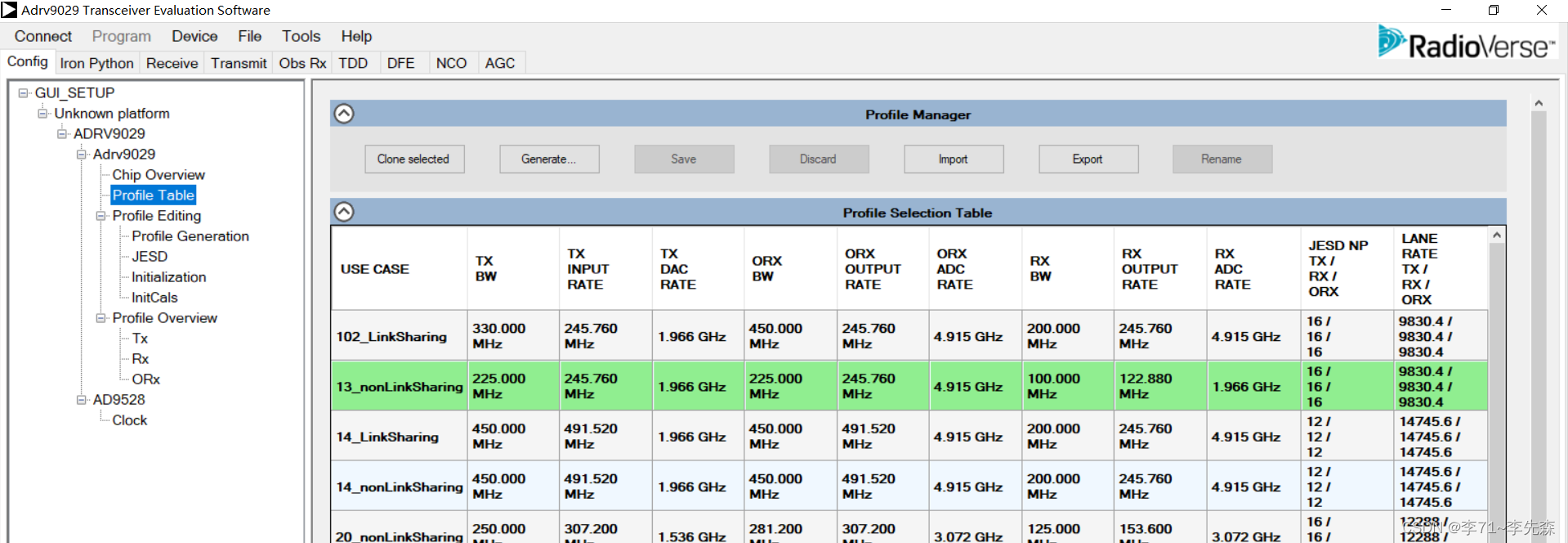
Task: Switch to the Iron Python tab
Action: [96, 63]
